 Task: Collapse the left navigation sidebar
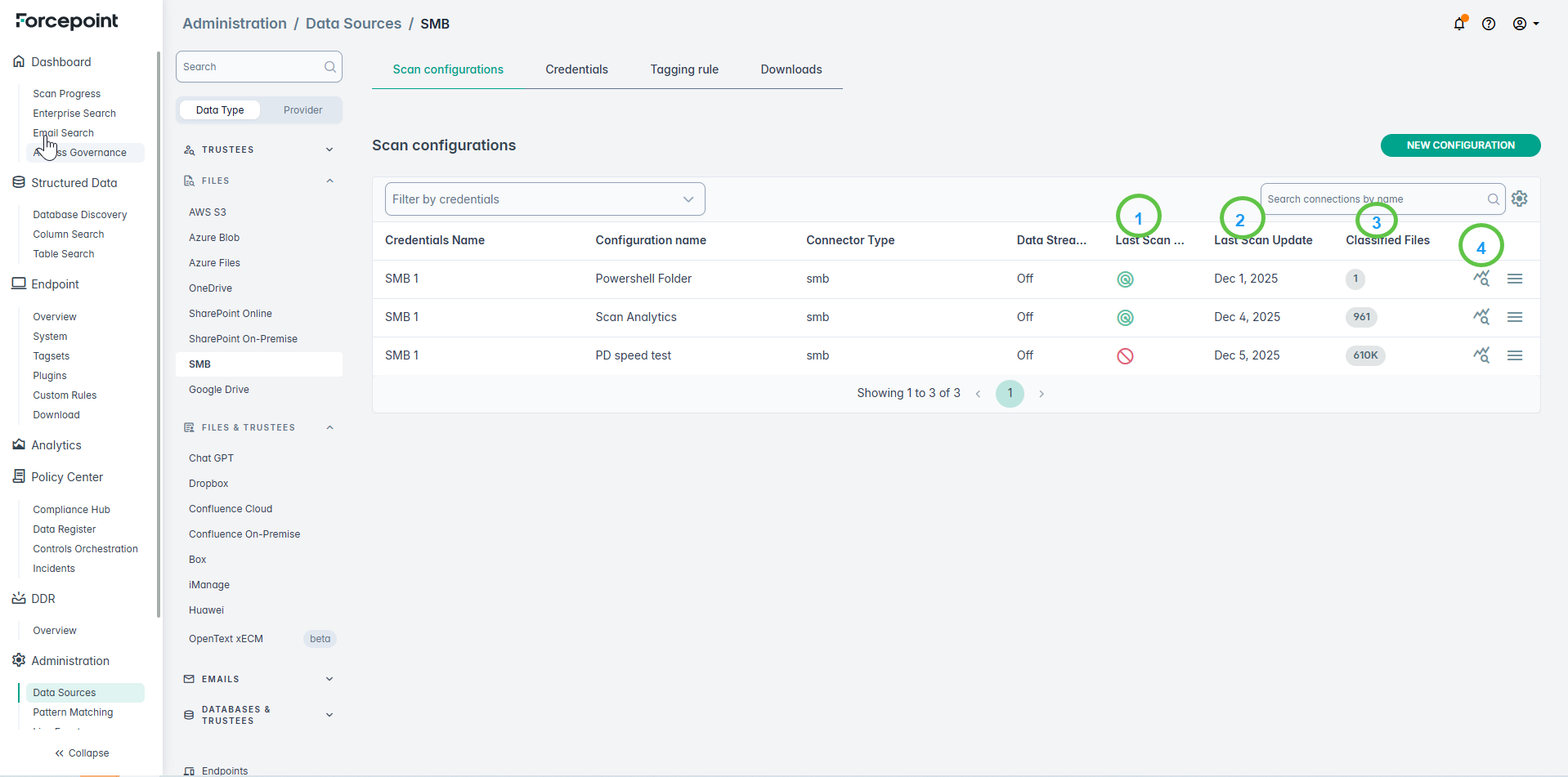click(82, 753)
